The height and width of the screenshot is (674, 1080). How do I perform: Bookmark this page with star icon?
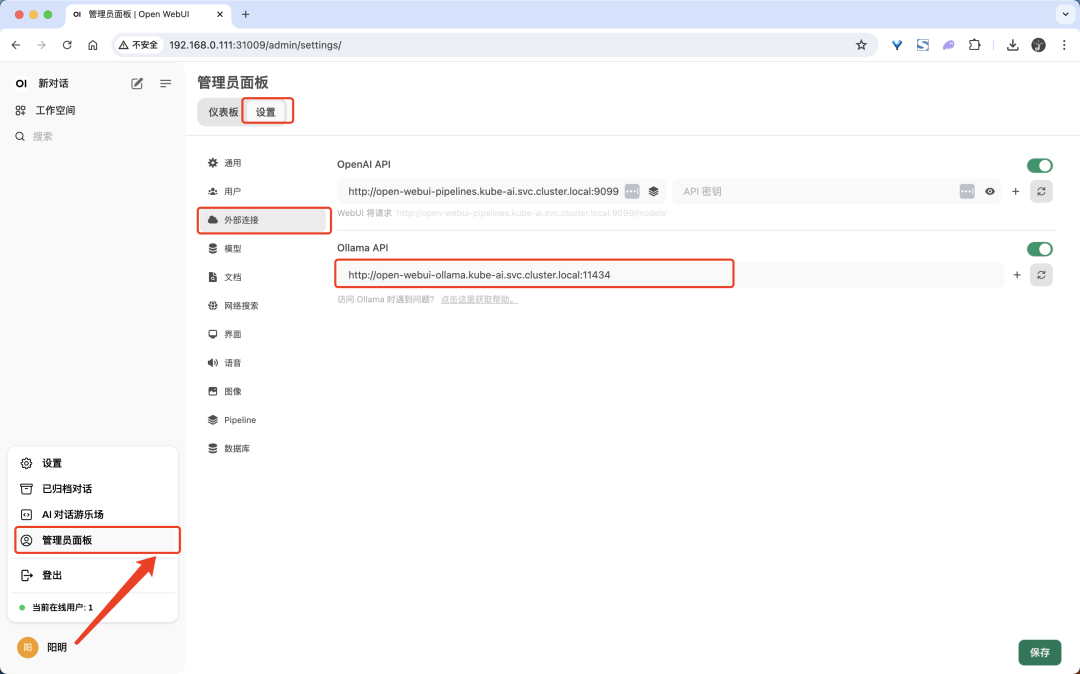coord(861,45)
